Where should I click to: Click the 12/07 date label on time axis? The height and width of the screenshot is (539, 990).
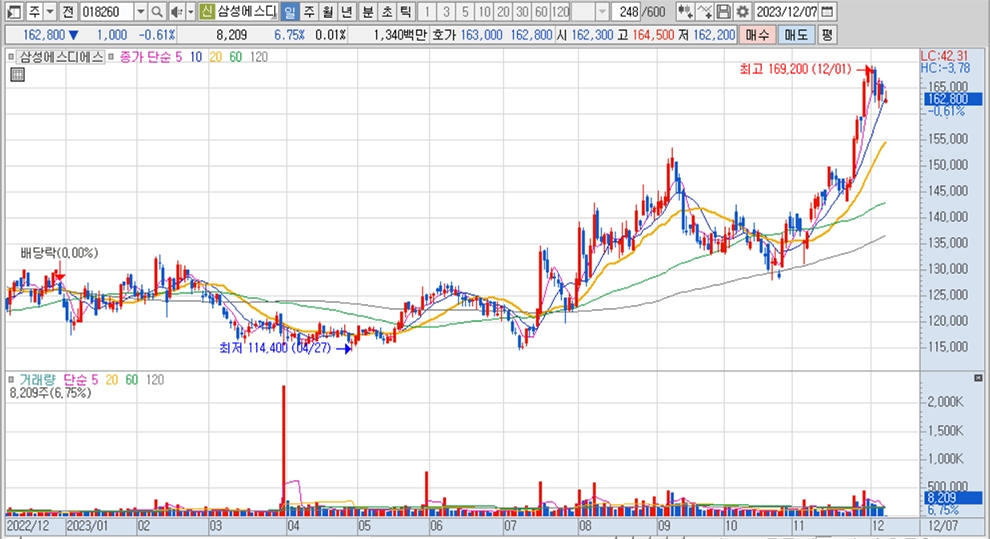click(x=943, y=526)
